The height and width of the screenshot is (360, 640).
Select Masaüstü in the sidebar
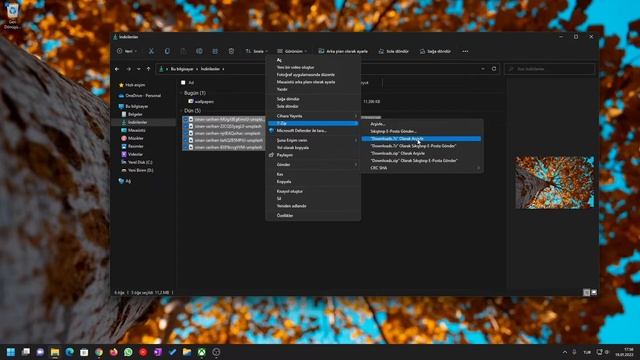pyautogui.click(x=136, y=130)
